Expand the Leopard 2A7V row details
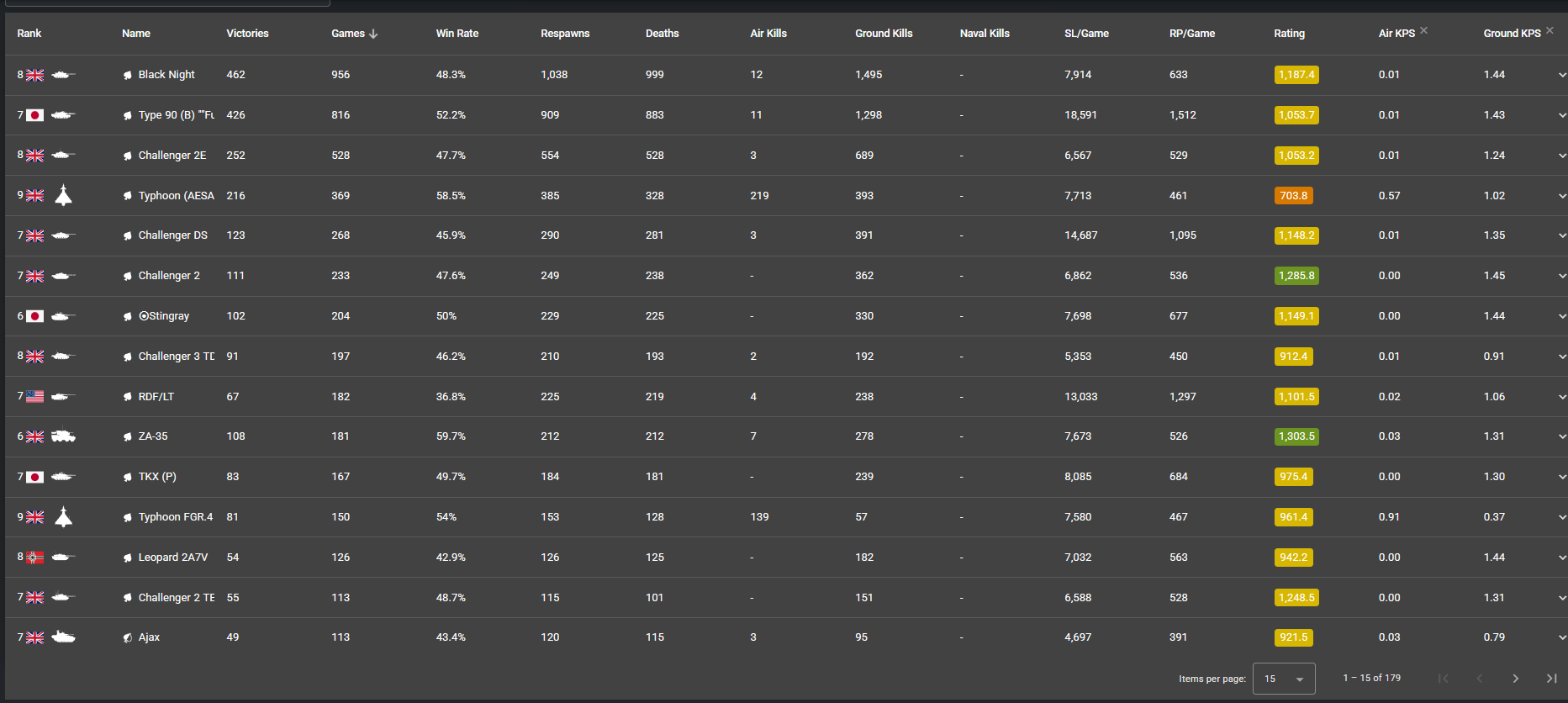Viewport: 1568px width, 703px height. click(1561, 558)
